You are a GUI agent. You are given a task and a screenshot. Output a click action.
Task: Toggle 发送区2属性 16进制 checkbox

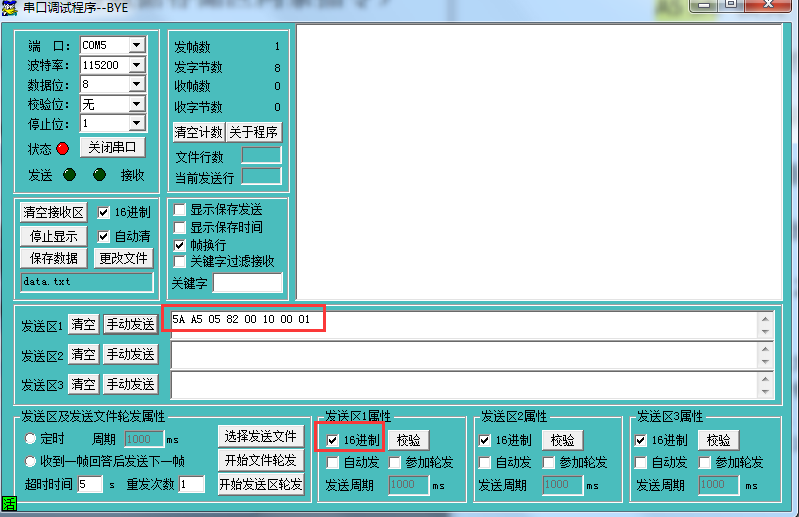tap(485, 440)
